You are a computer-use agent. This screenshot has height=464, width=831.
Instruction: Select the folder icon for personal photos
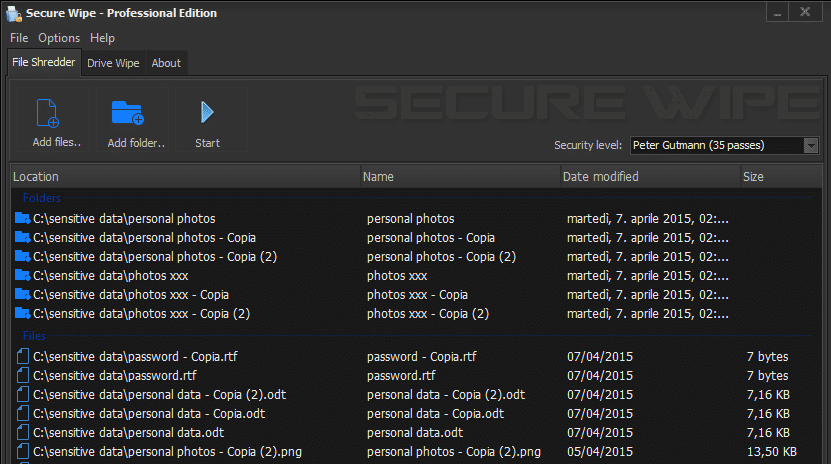(22, 218)
